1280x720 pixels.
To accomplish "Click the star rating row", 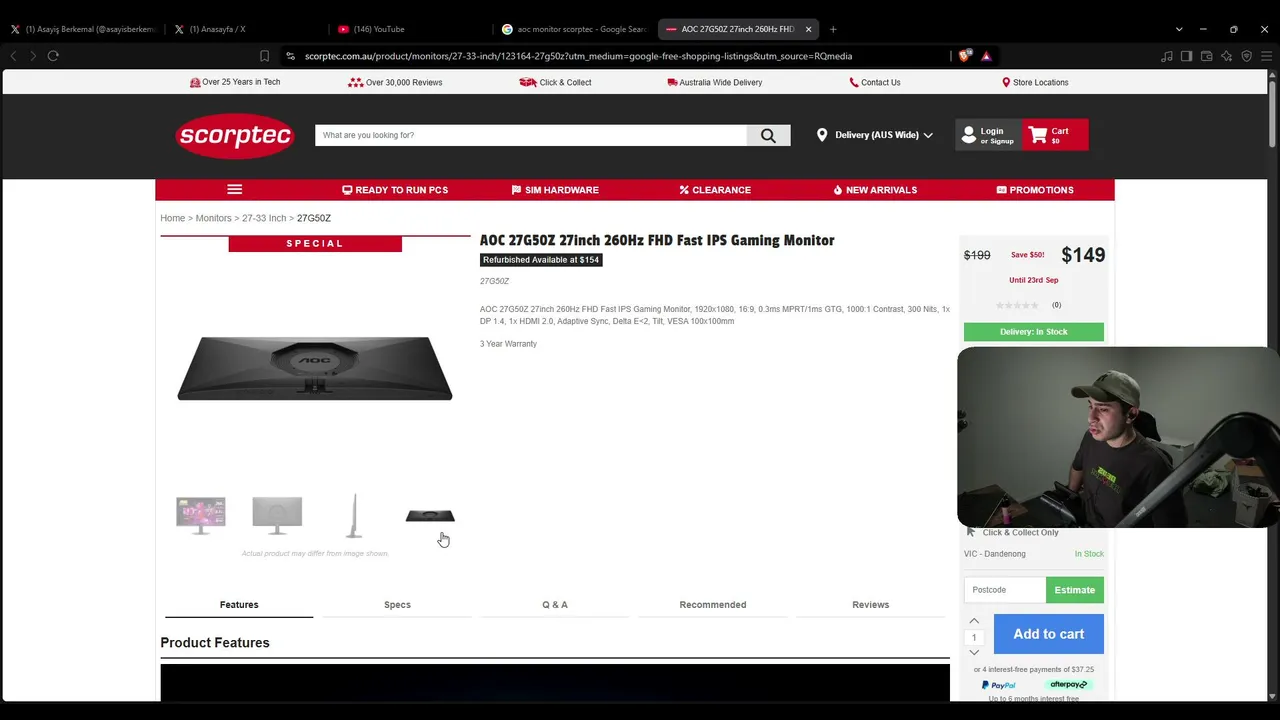I will [x=1017, y=305].
